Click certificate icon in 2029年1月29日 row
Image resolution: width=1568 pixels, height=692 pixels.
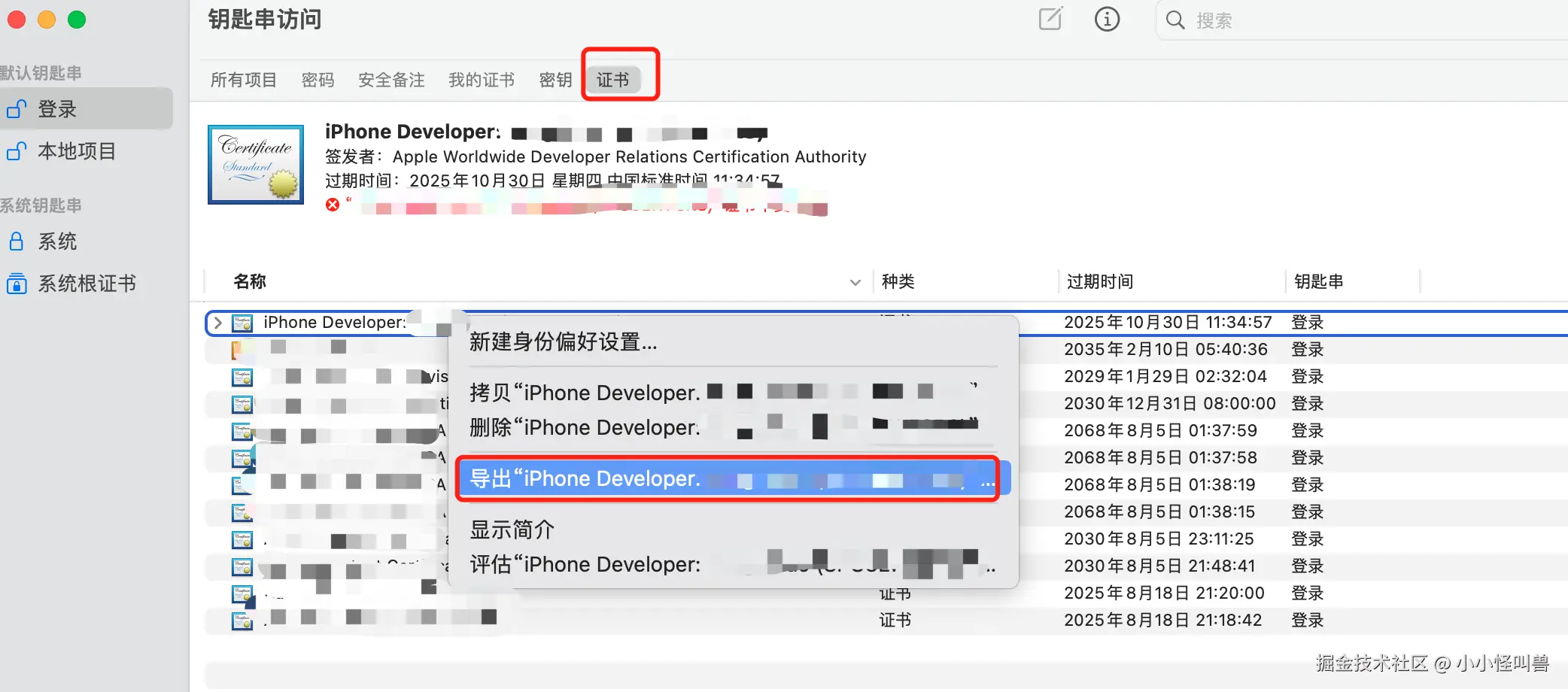(242, 378)
